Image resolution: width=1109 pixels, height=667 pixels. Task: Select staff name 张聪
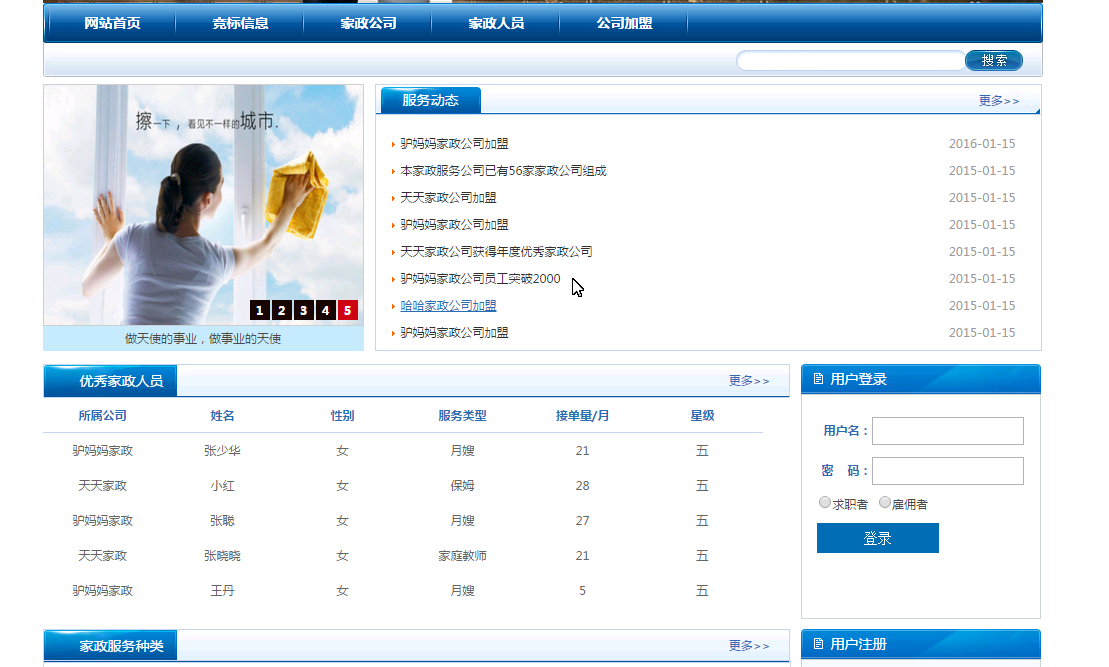[222, 521]
